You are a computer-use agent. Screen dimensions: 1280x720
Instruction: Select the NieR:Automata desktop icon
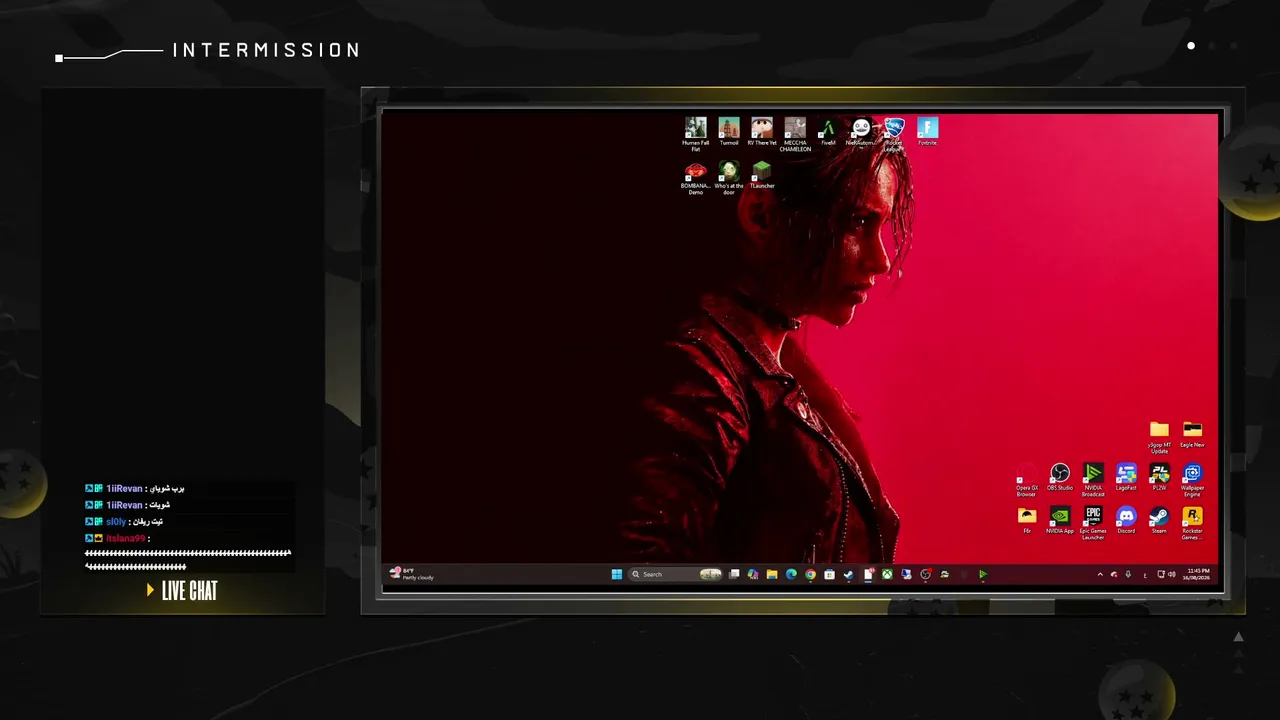(861, 132)
